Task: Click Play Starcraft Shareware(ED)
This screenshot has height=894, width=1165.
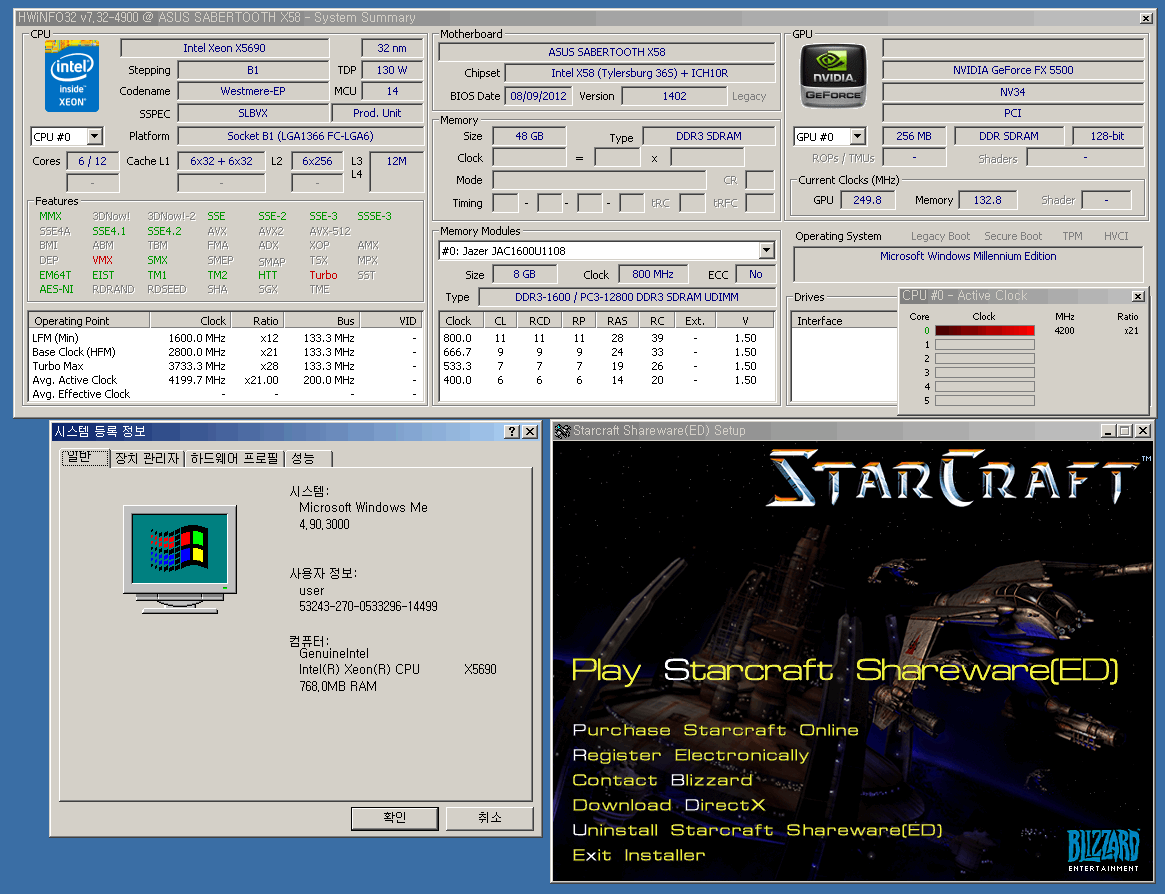Action: (x=845, y=670)
